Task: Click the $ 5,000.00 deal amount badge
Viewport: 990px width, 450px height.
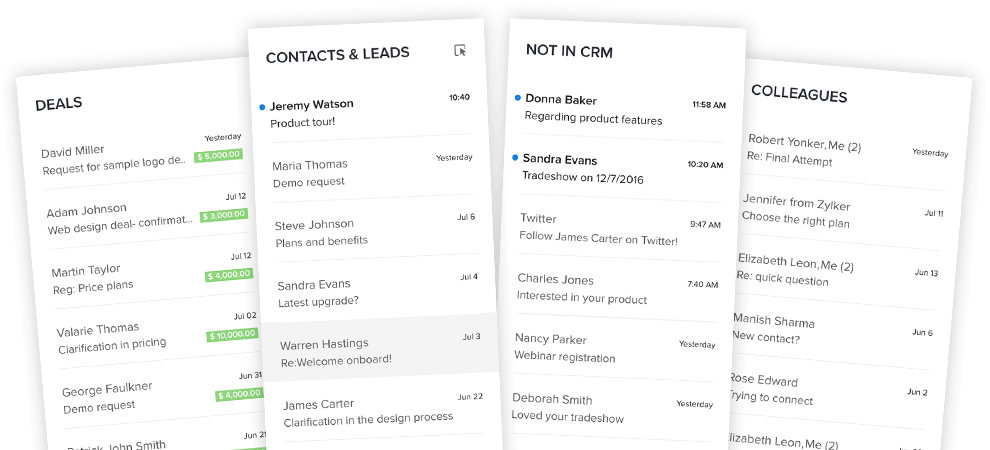Action: [218, 155]
